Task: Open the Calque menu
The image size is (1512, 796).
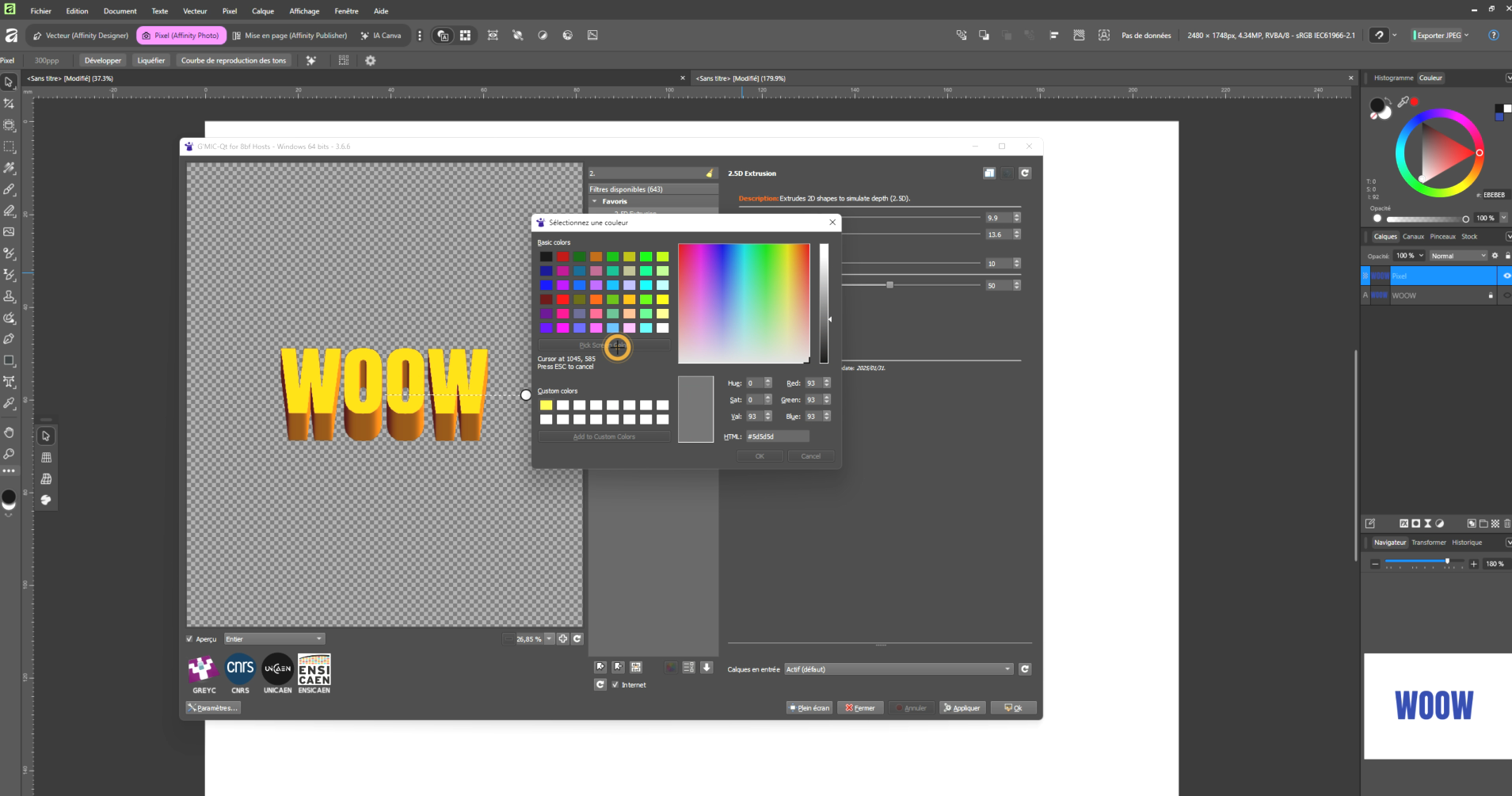Action: pyautogui.click(x=262, y=11)
